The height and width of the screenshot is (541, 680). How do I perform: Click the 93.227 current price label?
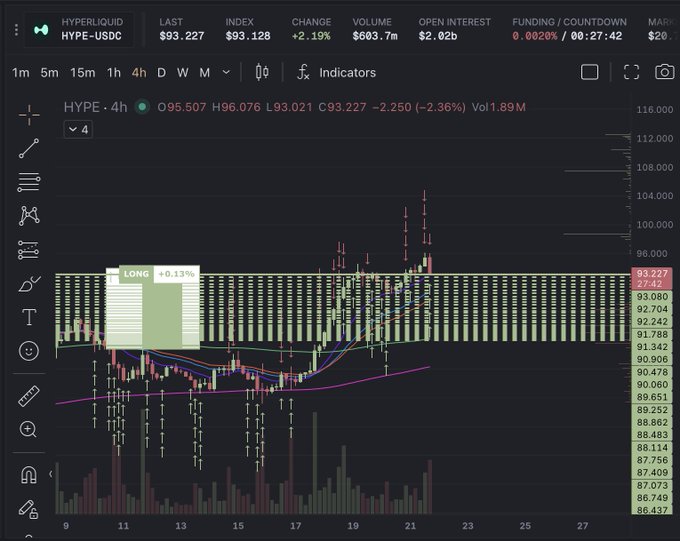point(652,278)
